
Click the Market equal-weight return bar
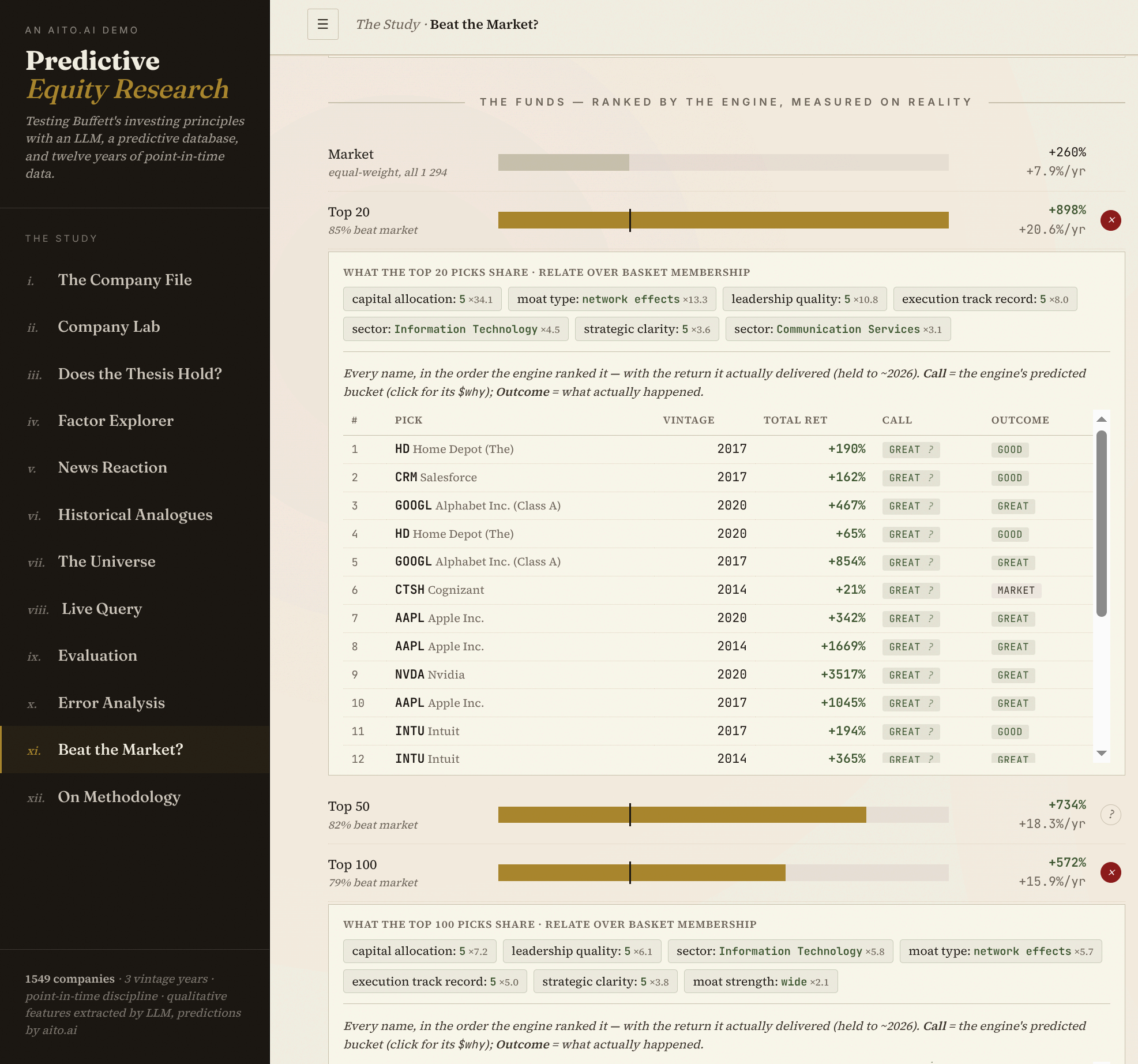[x=723, y=162]
